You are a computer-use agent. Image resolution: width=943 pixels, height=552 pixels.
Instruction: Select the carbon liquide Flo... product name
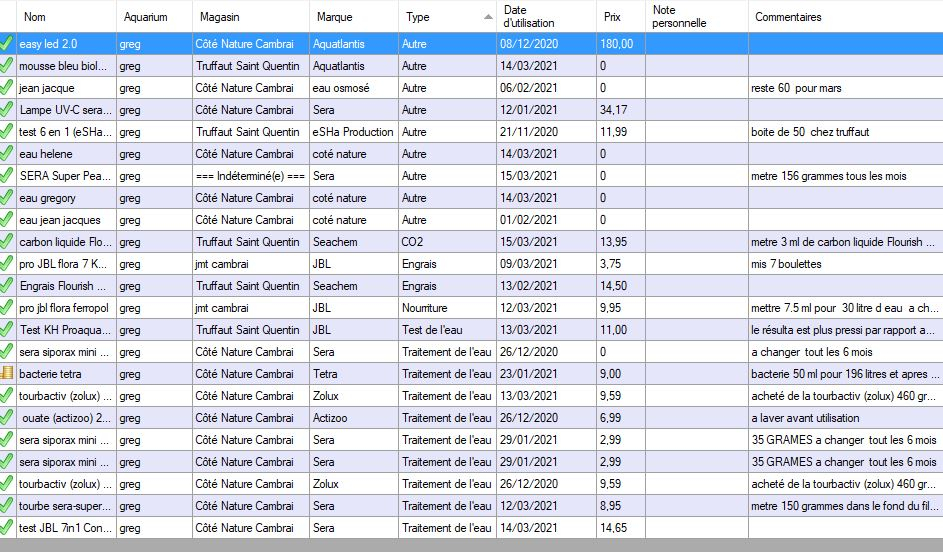66,242
